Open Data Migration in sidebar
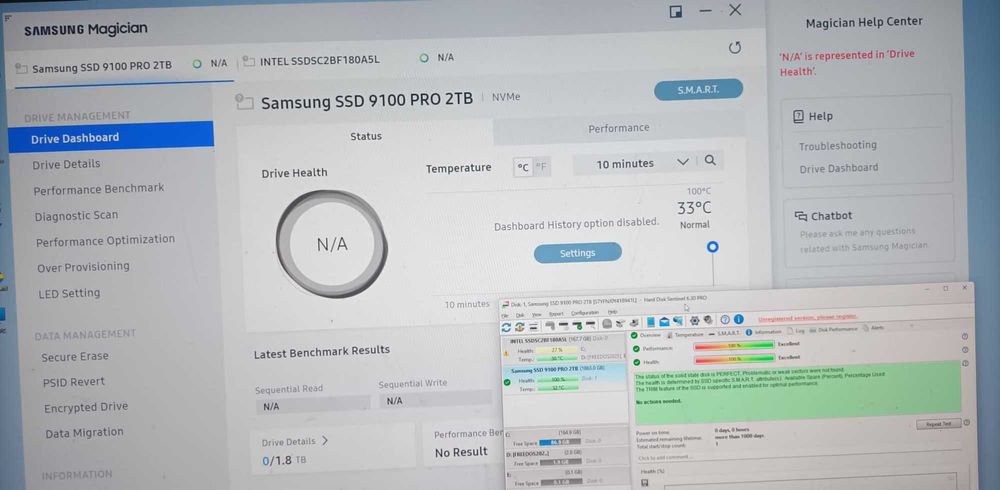Image resolution: width=1000 pixels, height=490 pixels. (x=84, y=433)
